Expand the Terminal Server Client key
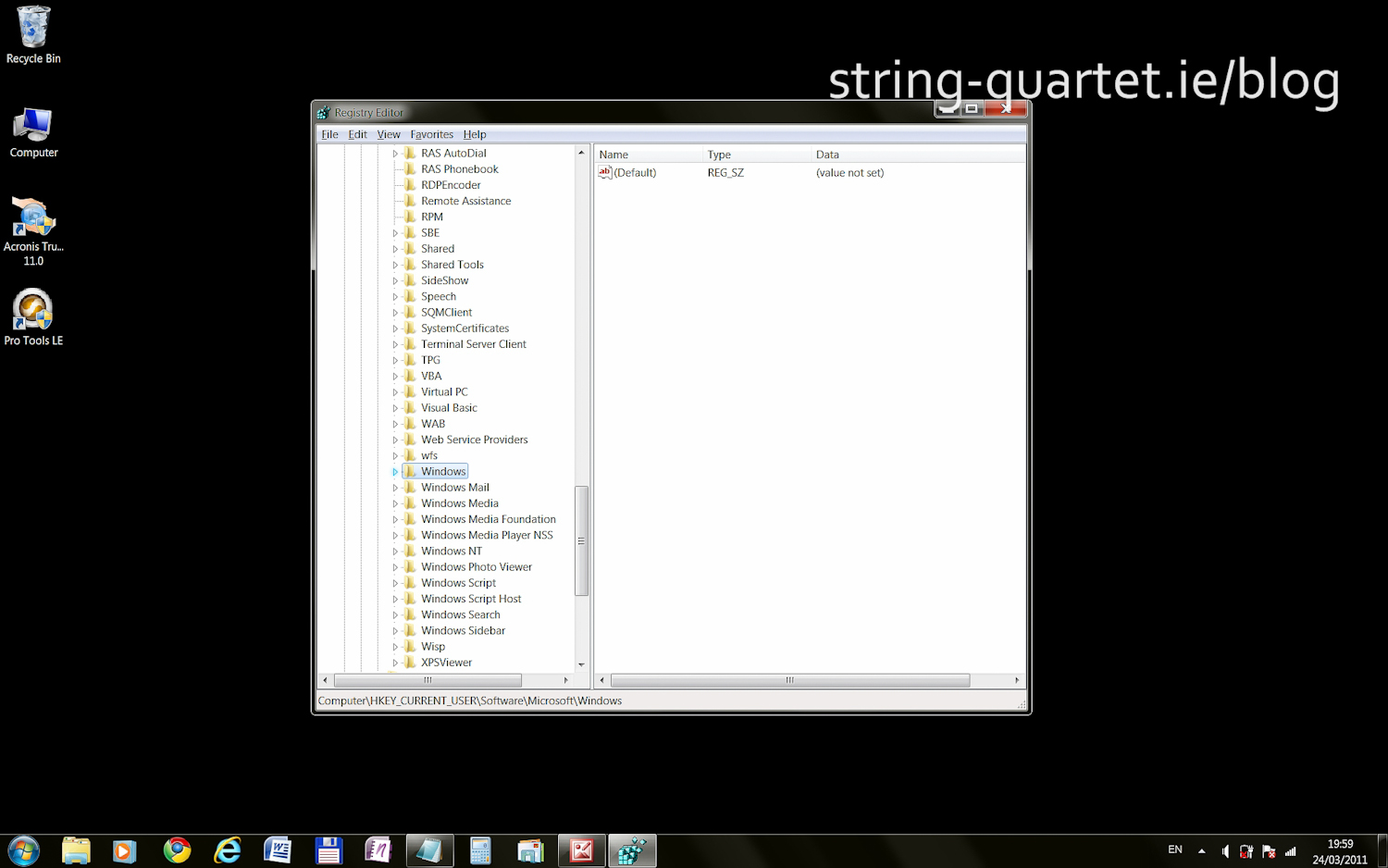1388x868 pixels. [x=395, y=344]
